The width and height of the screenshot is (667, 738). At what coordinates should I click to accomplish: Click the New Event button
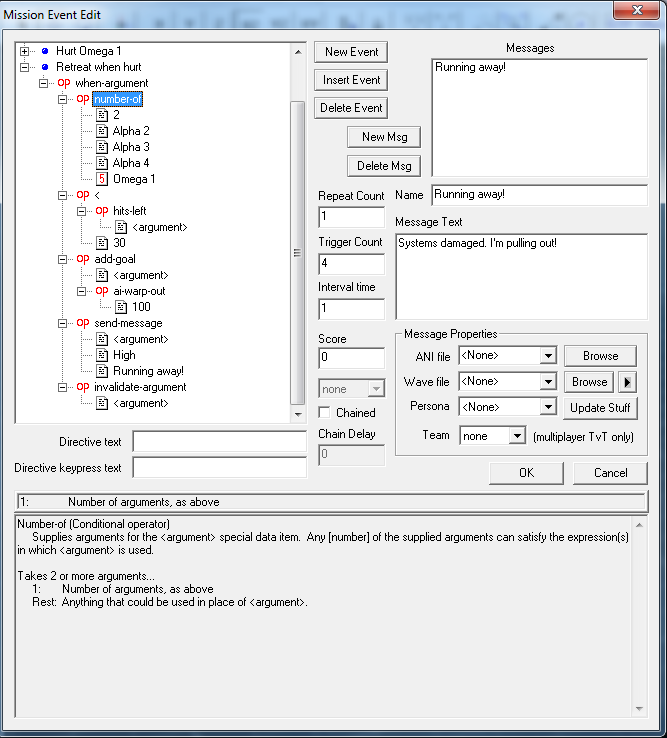[350, 52]
